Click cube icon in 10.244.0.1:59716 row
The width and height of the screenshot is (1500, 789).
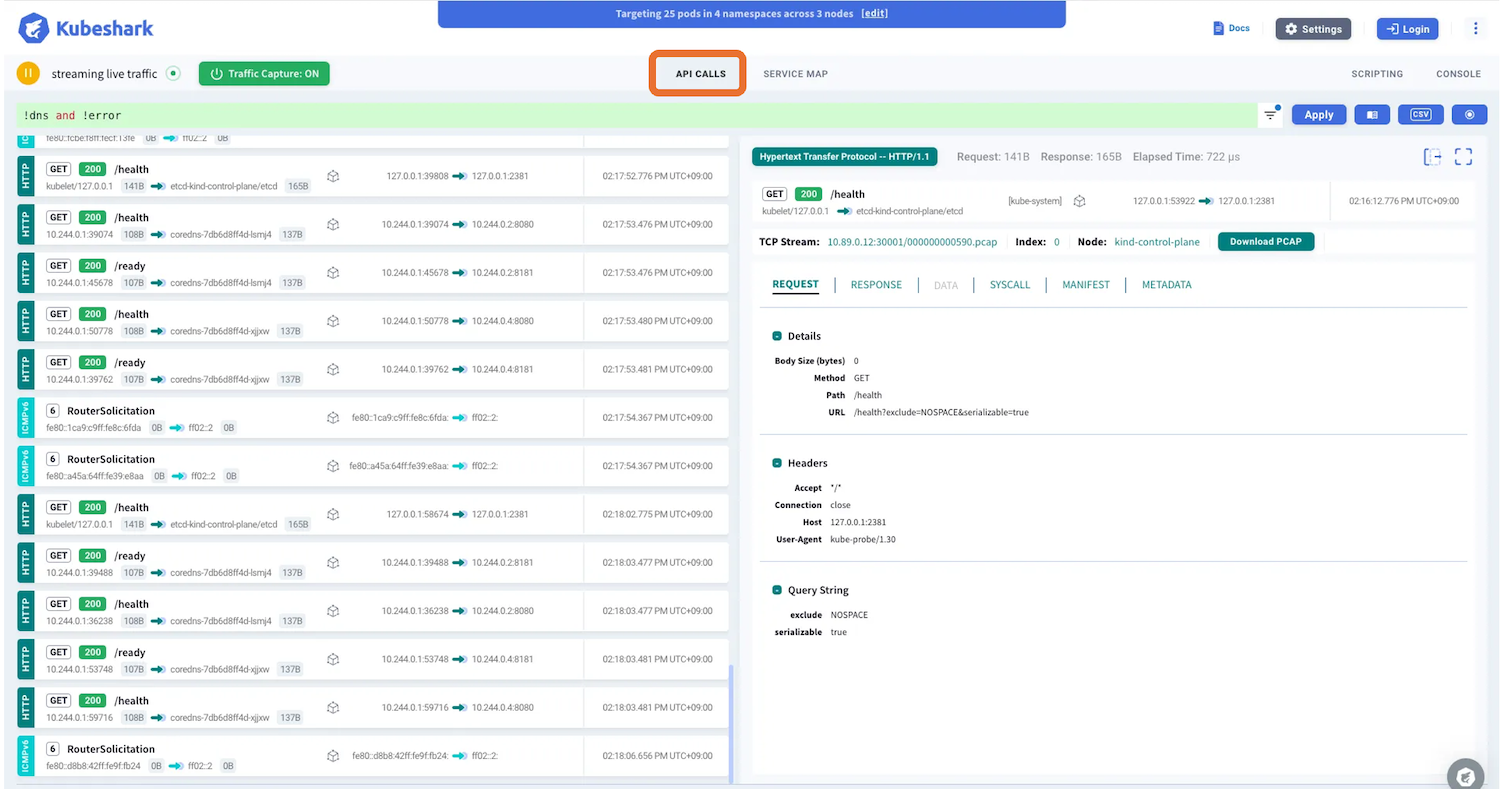click(333, 707)
